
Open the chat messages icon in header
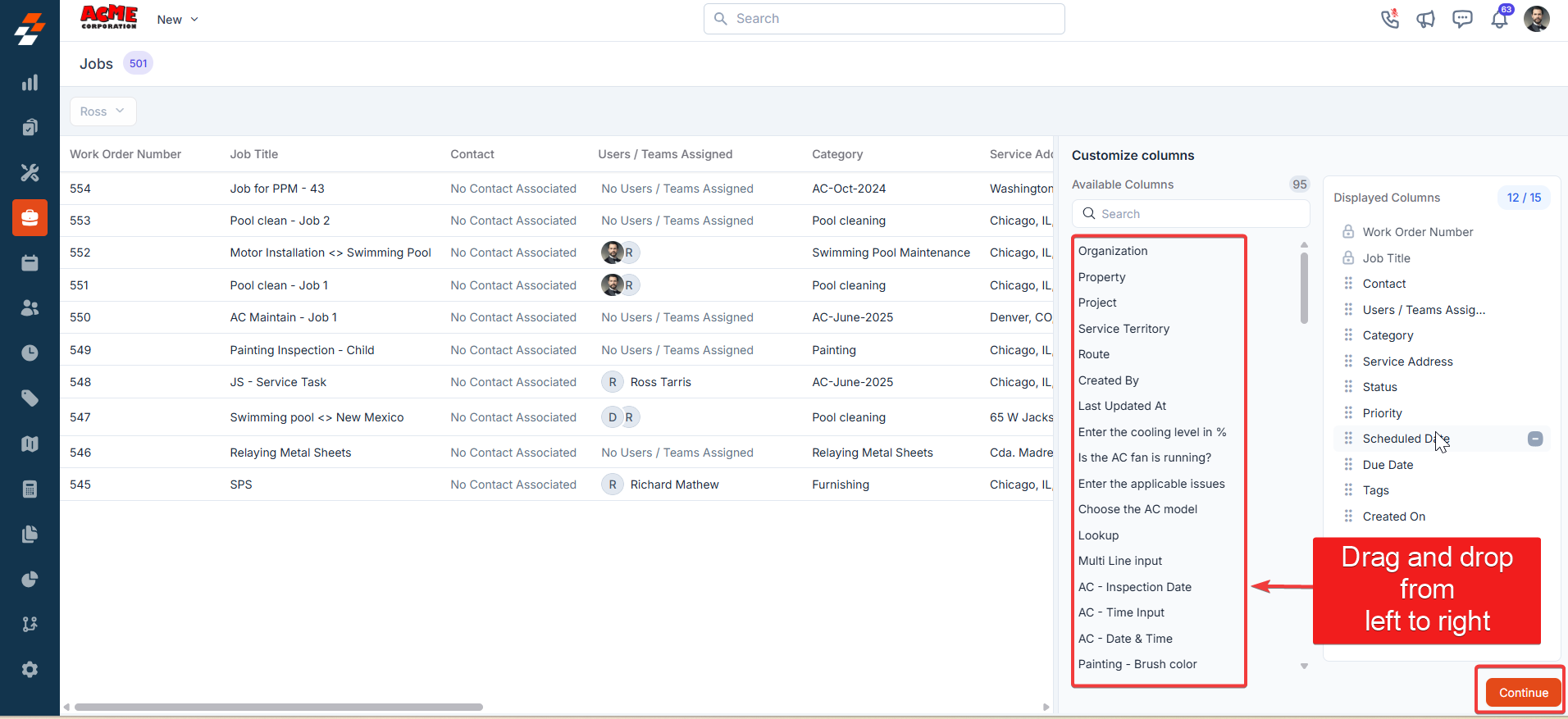[1462, 19]
